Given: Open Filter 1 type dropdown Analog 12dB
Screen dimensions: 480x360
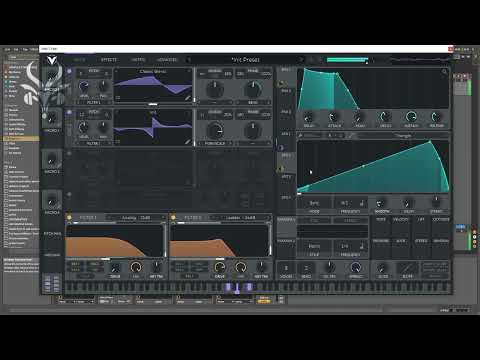Looking at the screenshot, I should tap(135, 218).
